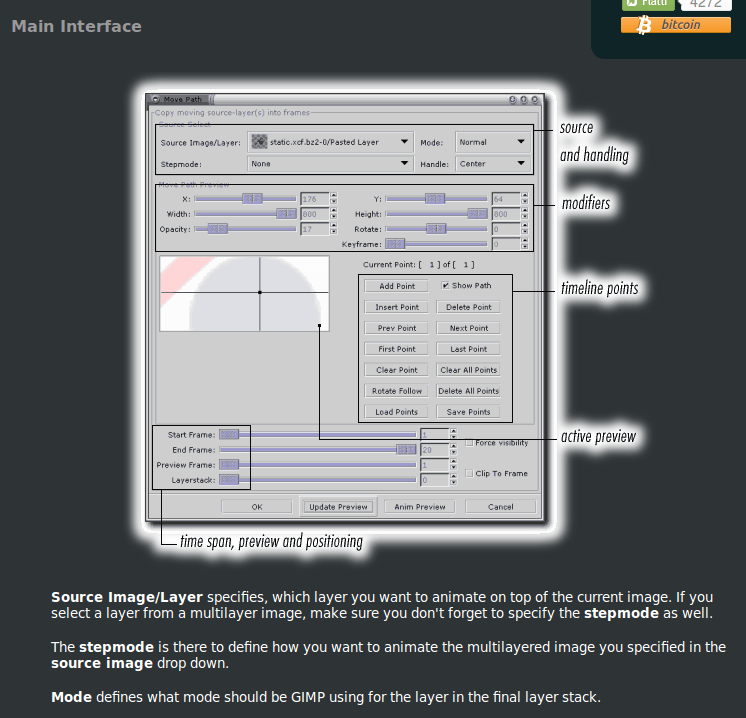Open the Source Image/Layer dropdown
Screen dimensions: 746x718
point(330,142)
